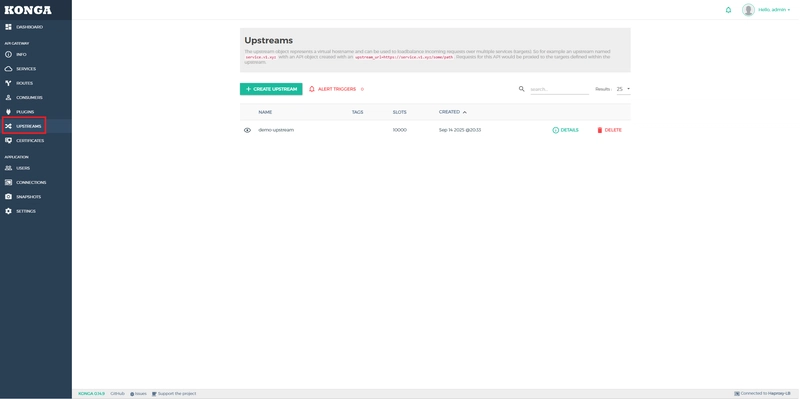Click the Plugins plug icon
Screen dimensions: 800x399
click(8, 112)
